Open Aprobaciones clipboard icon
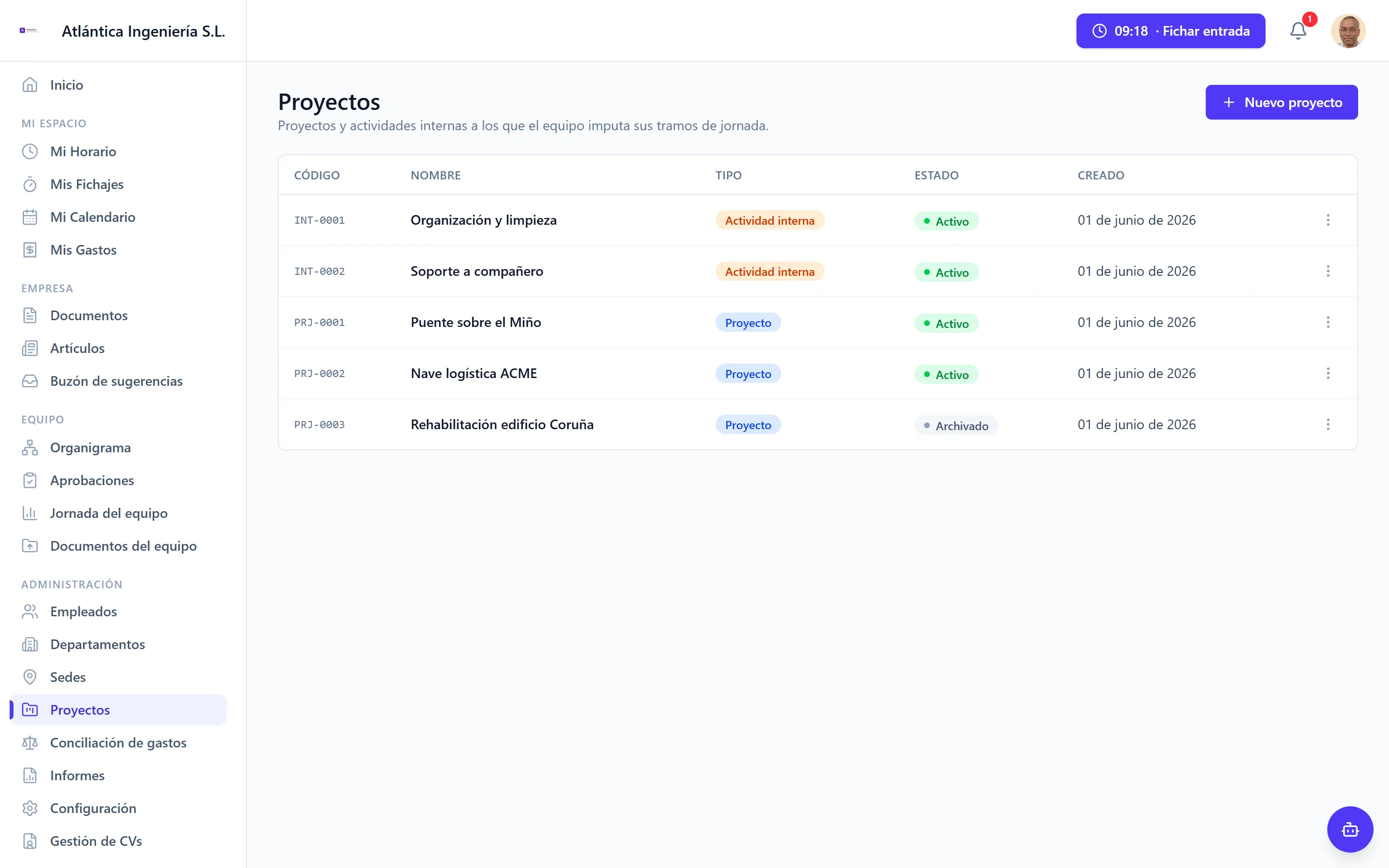The height and width of the screenshot is (868, 1389). (30, 480)
